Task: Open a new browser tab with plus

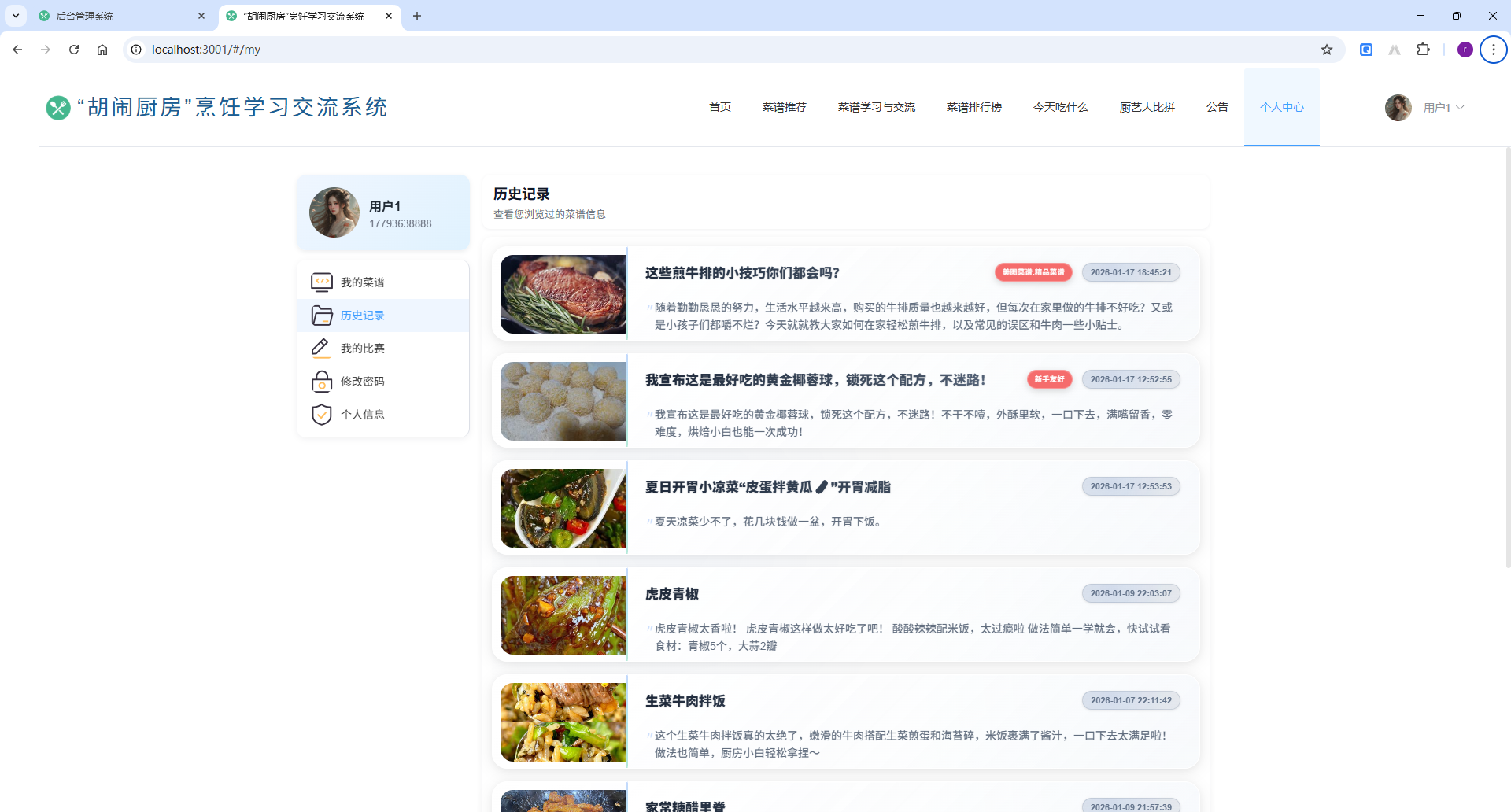Action: point(417,16)
